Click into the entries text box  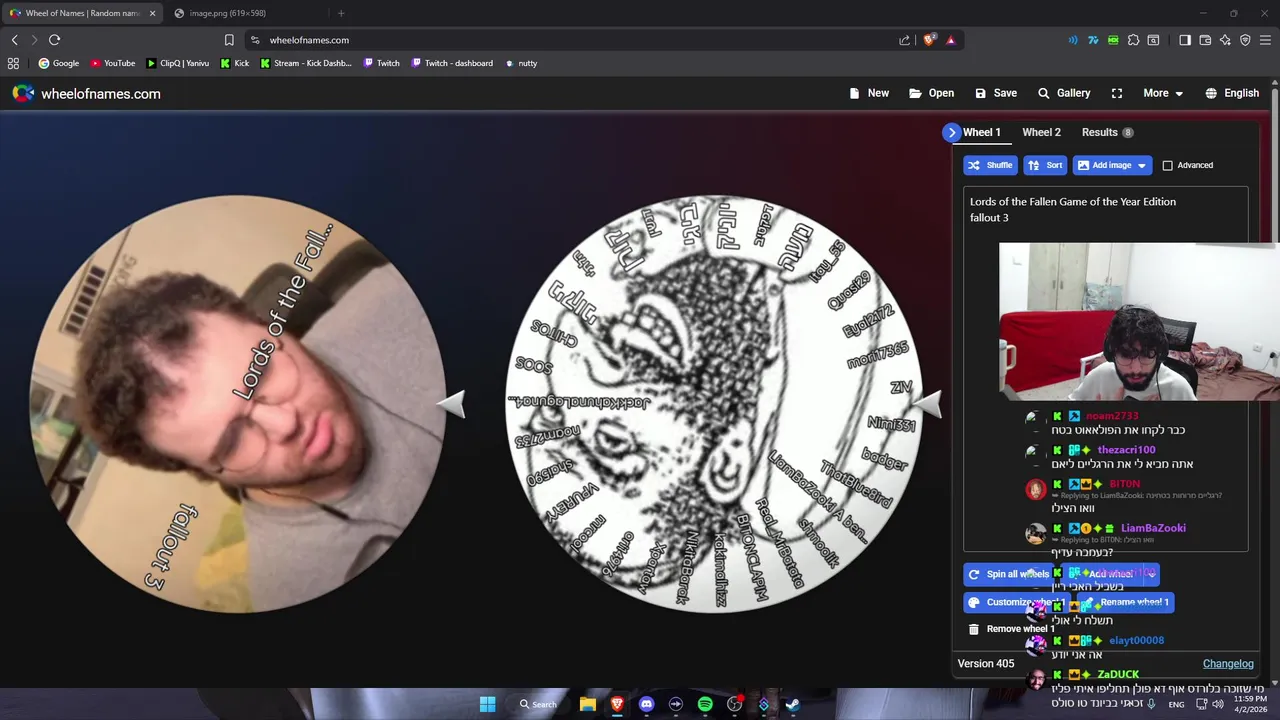coord(1106,368)
